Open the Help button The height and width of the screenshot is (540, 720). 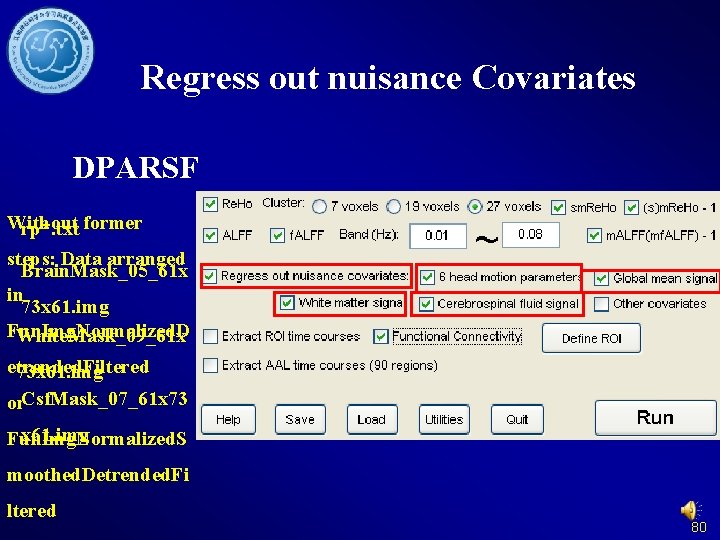point(228,419)
